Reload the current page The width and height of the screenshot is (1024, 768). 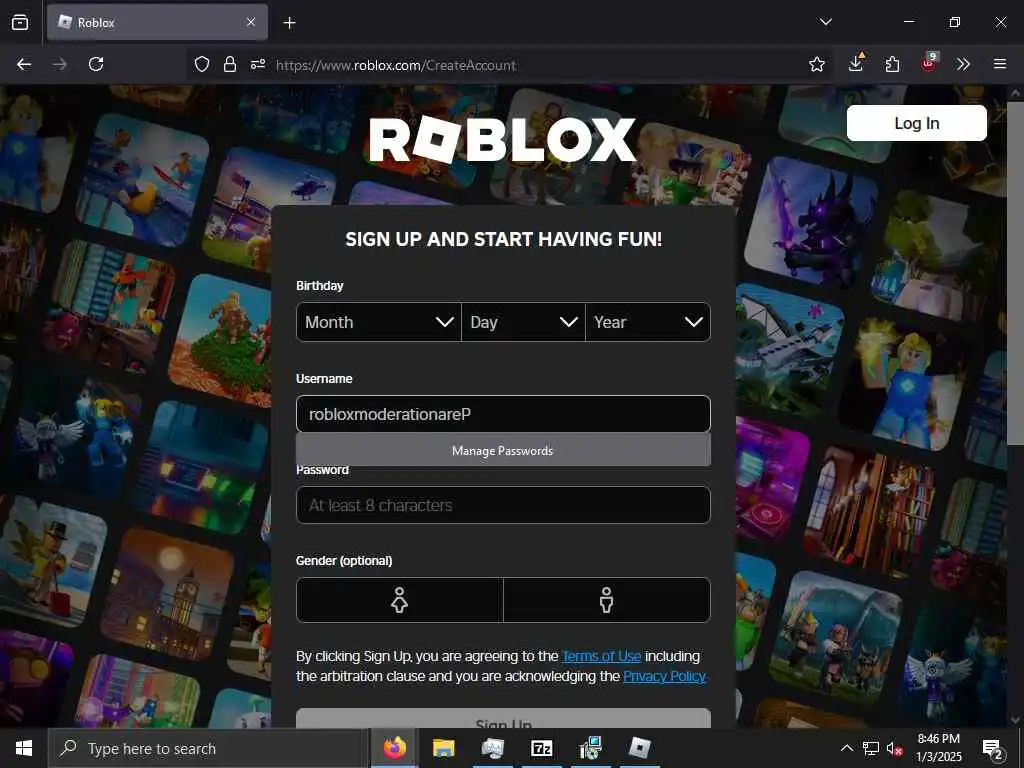(96, 64)
